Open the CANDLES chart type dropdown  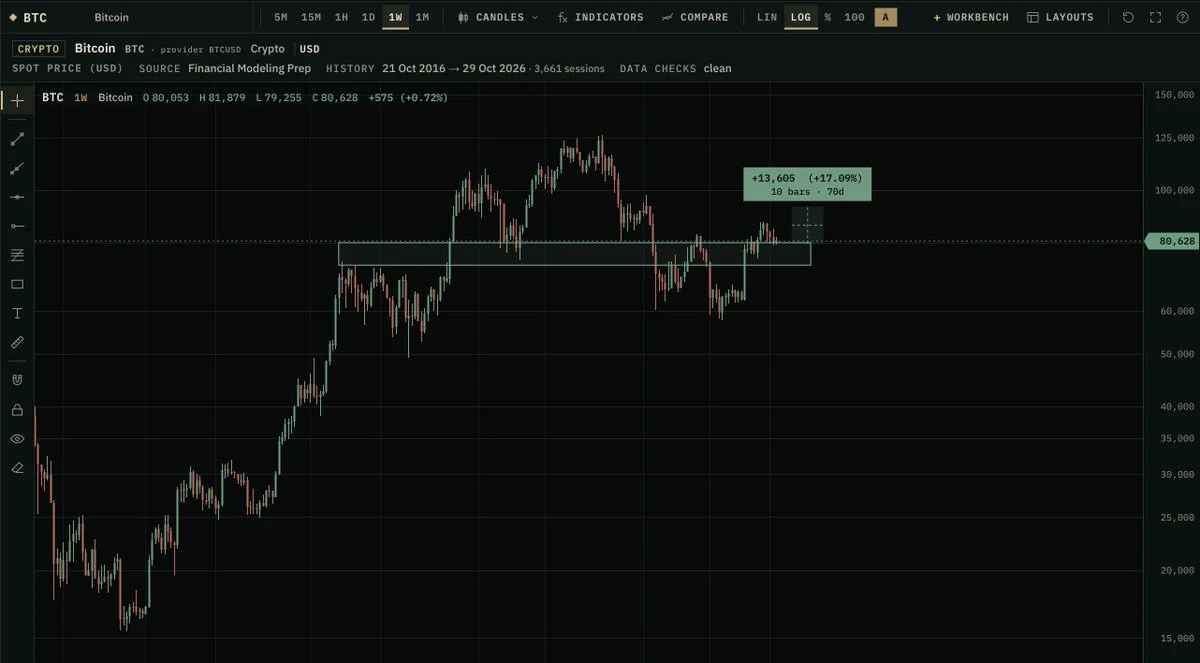tap(498, 17)
